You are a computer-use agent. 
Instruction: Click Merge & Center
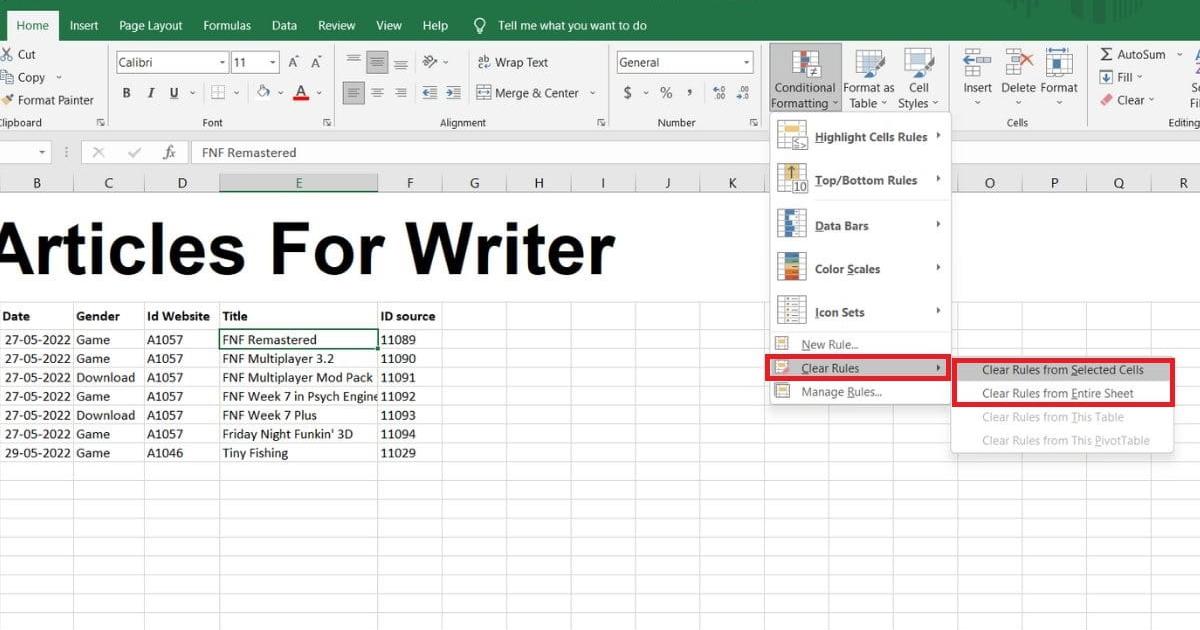click(532, 92)
